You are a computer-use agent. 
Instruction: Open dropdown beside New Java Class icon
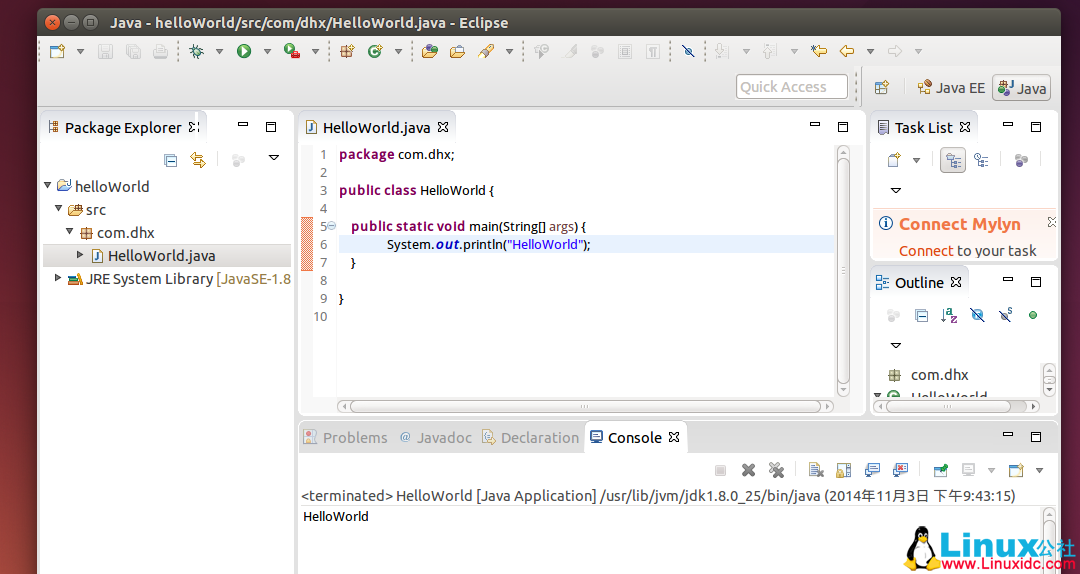tap(398, 52)
